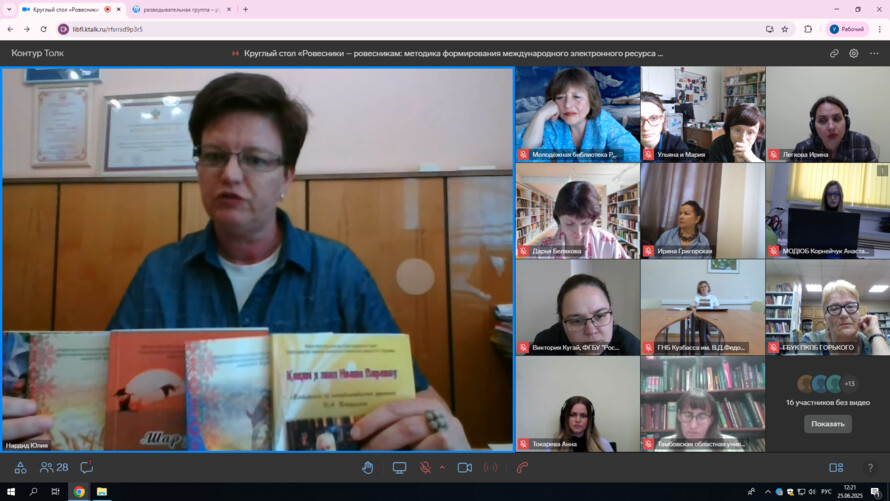Expand microphone options arrow
This screenshot has width=890, height=501.
tap(442, 467)
